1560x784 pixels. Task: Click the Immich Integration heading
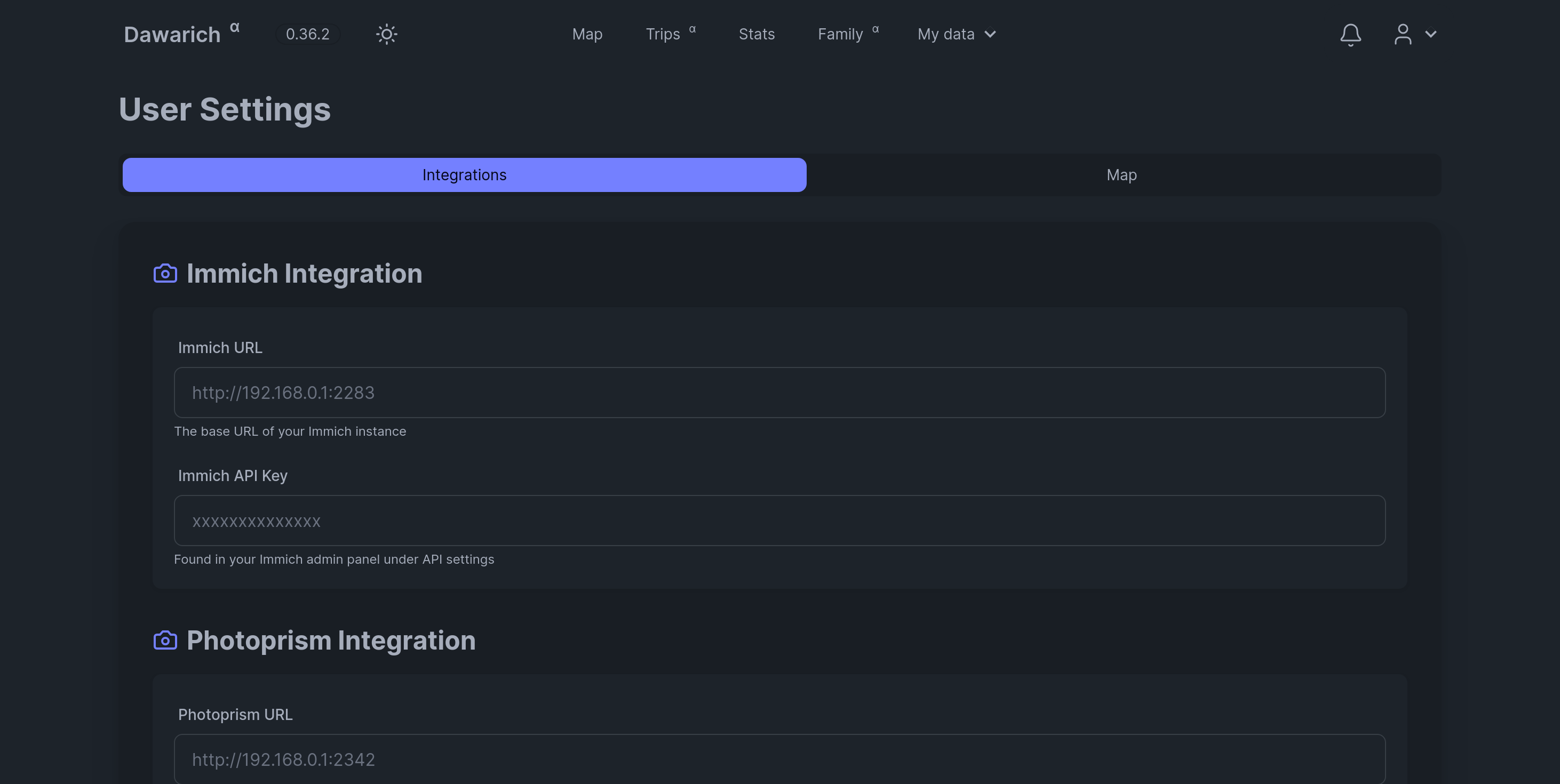[x=304, y=274]
